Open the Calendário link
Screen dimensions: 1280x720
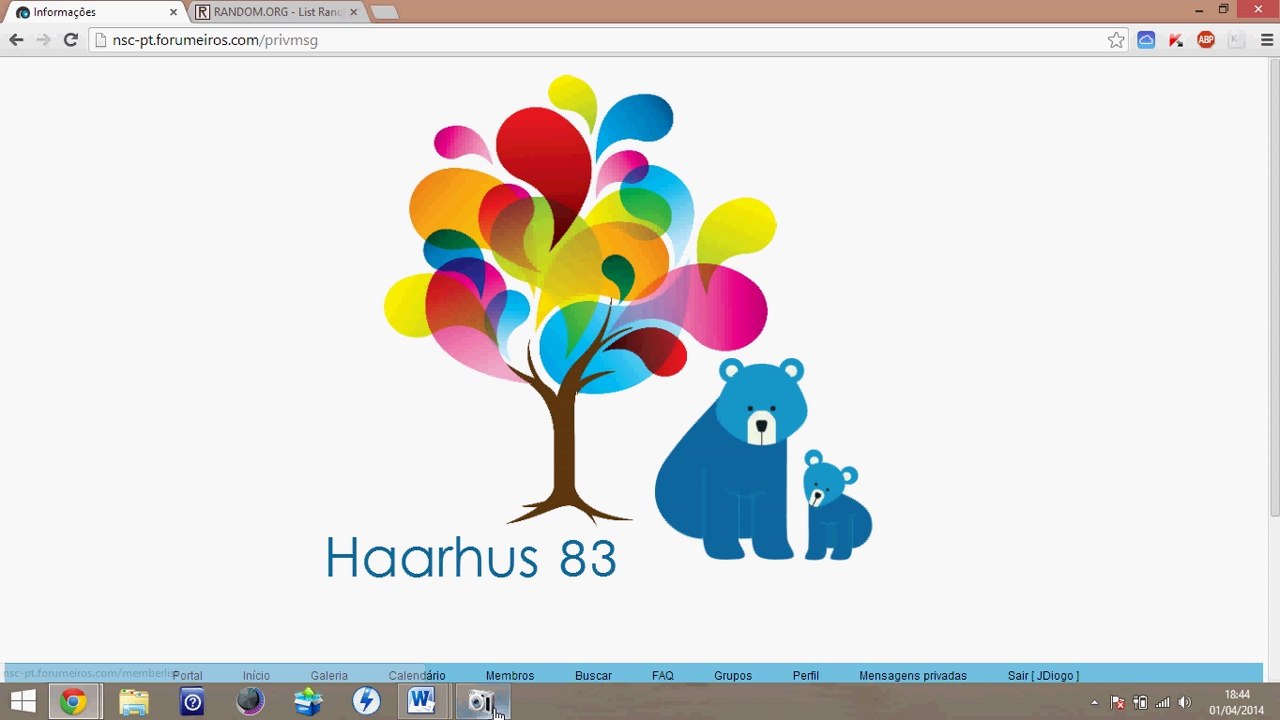tap(417, 676)
